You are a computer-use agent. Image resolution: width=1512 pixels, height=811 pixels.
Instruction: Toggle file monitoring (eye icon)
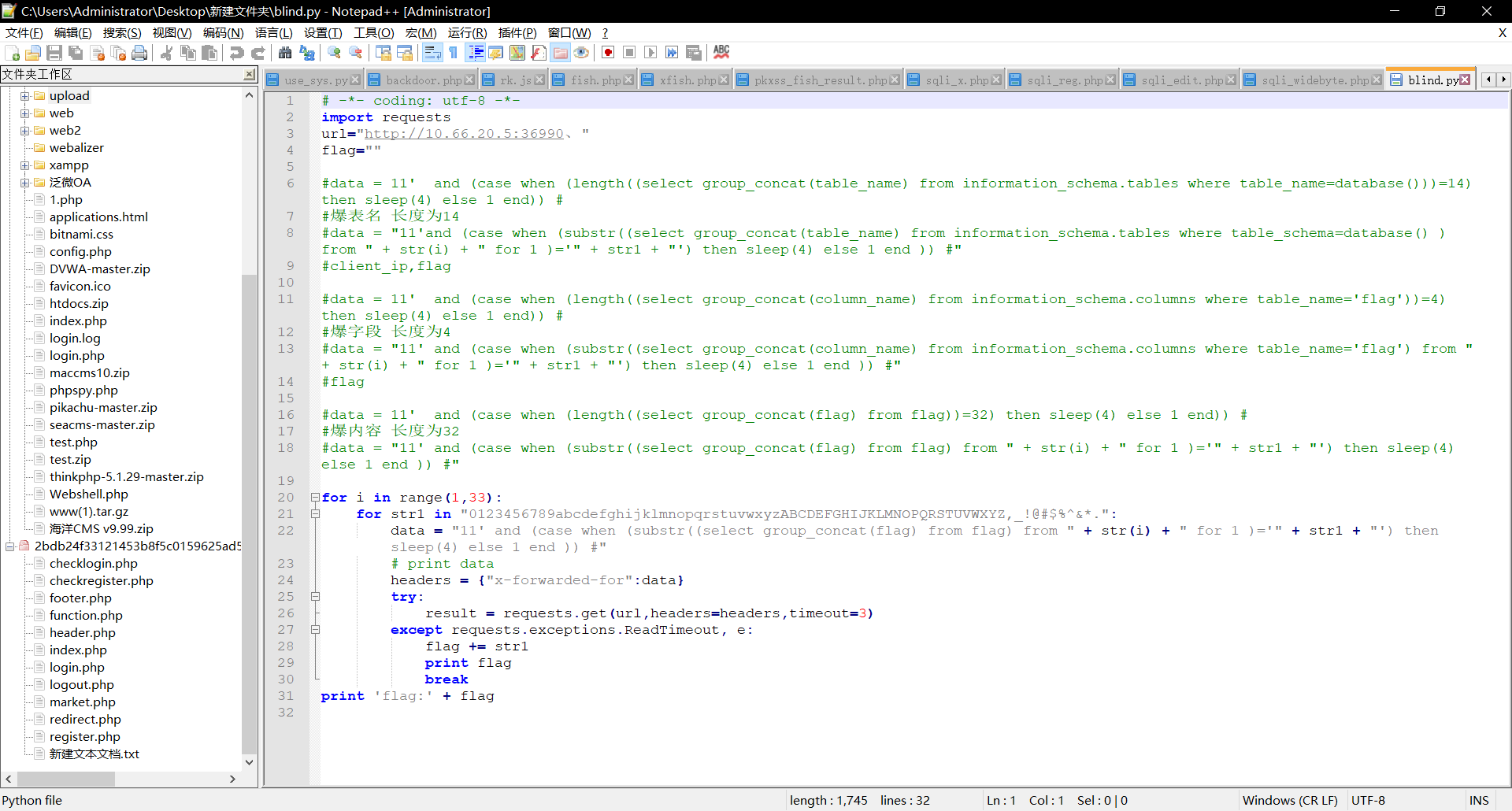tap(581, 53)
